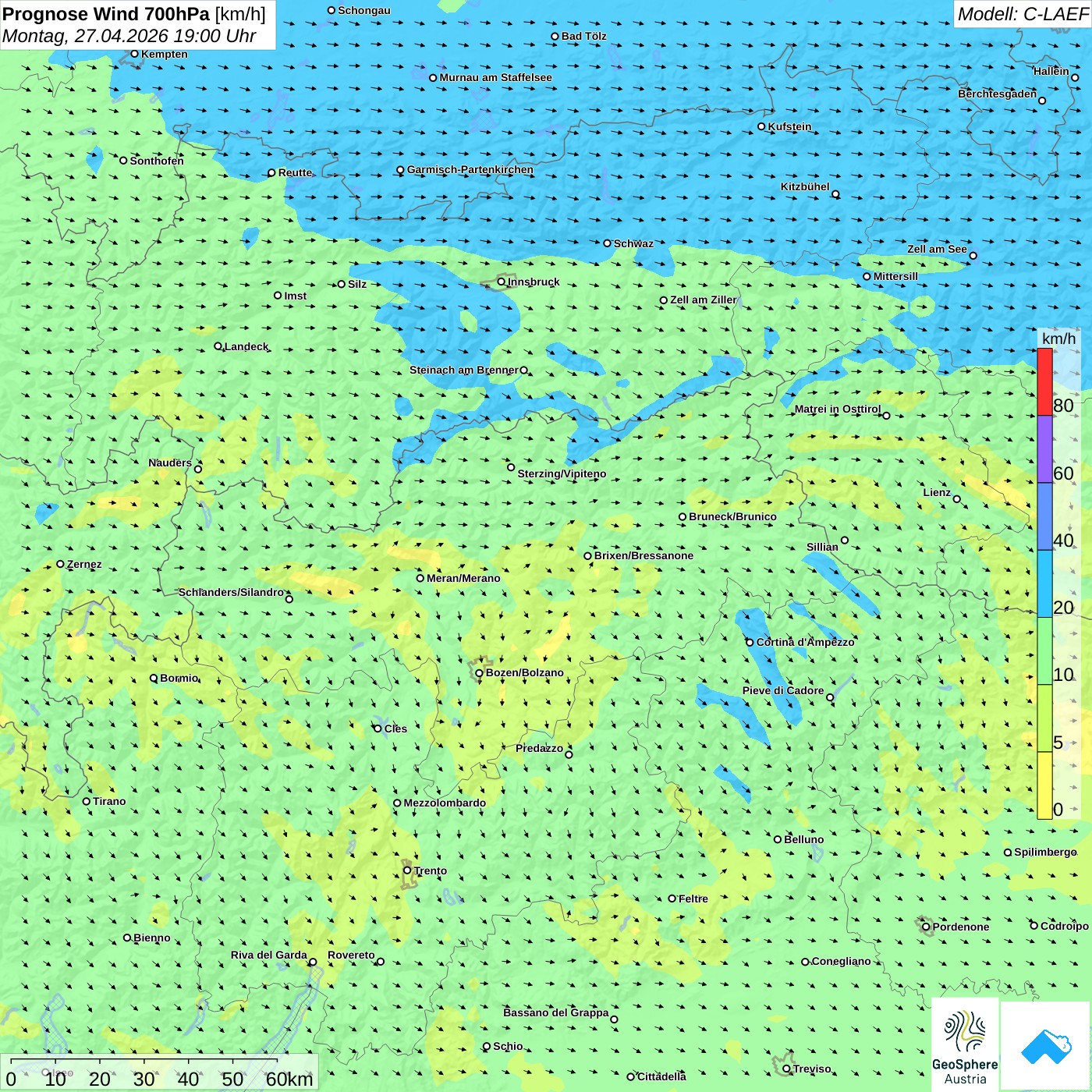Click the 'Pieve di Cadore' label
The image size is (1092, 1092).
(x=783, y=690)
